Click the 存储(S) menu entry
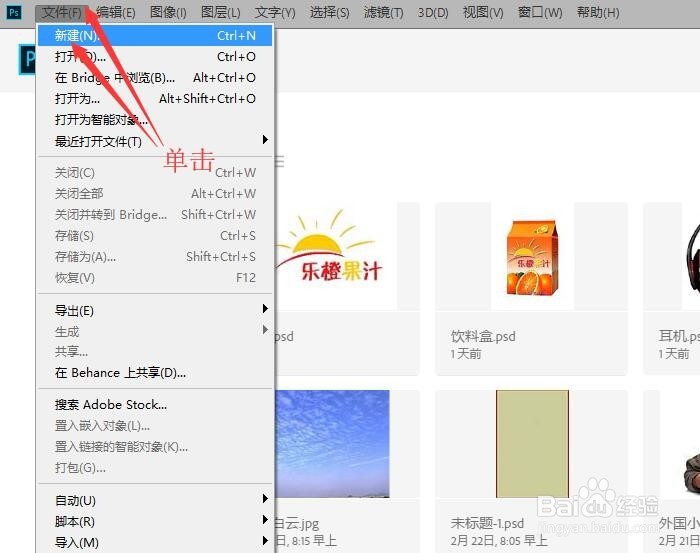Screen dimensions: 700x553 coord(155,236)
